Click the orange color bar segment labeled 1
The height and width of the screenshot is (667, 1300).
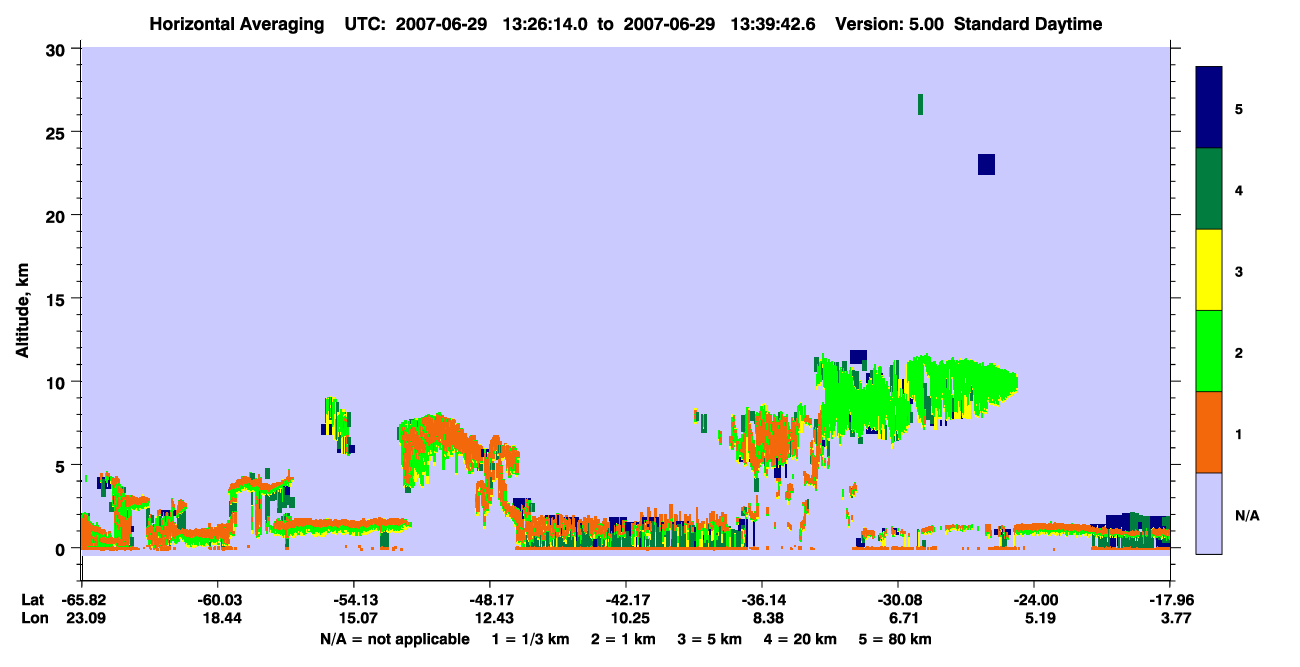pos(1209,432)
